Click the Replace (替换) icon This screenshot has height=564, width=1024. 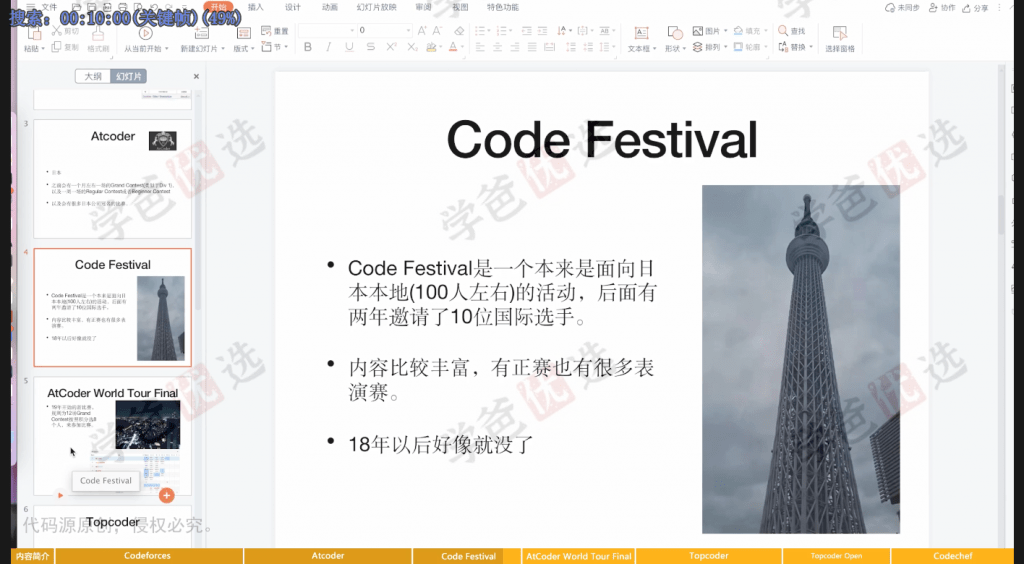click(x=783, y=47)
